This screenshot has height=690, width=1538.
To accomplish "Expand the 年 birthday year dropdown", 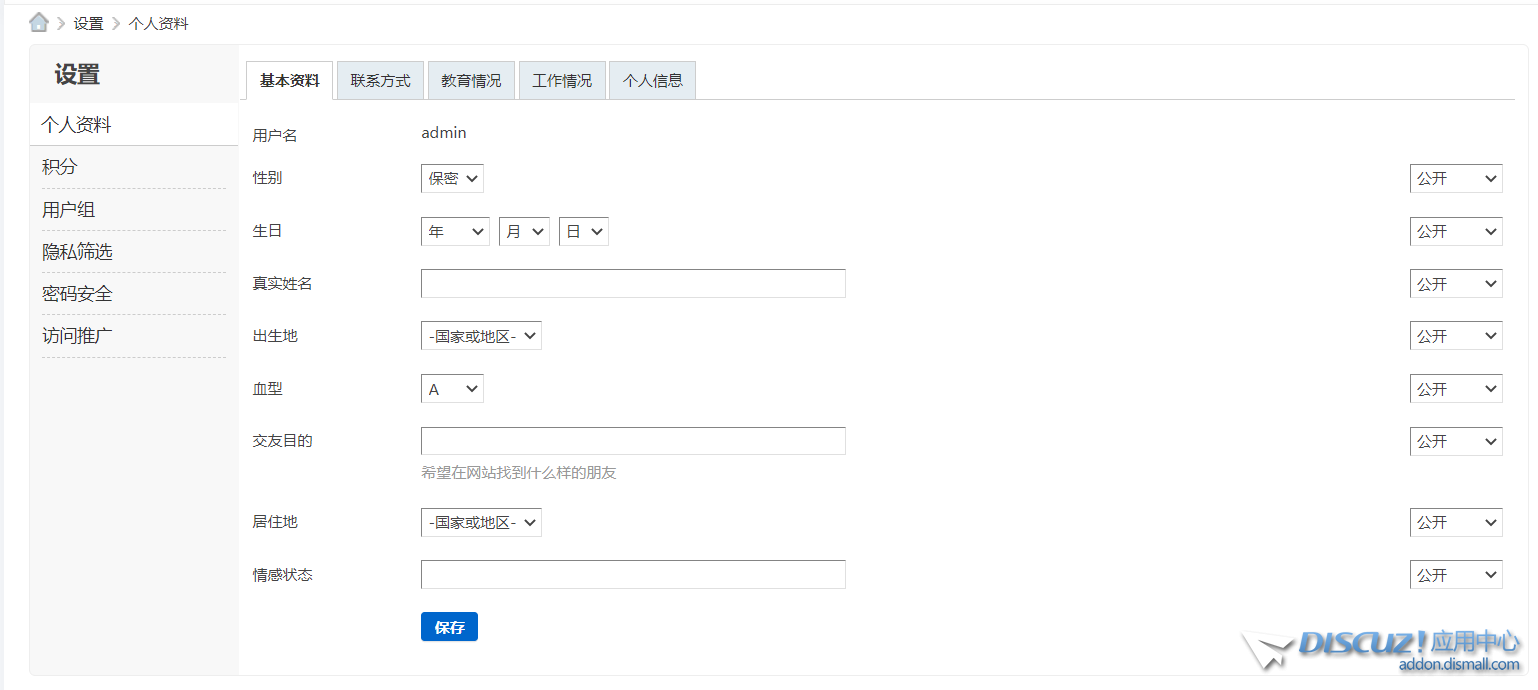I will (x=455, y=232).
